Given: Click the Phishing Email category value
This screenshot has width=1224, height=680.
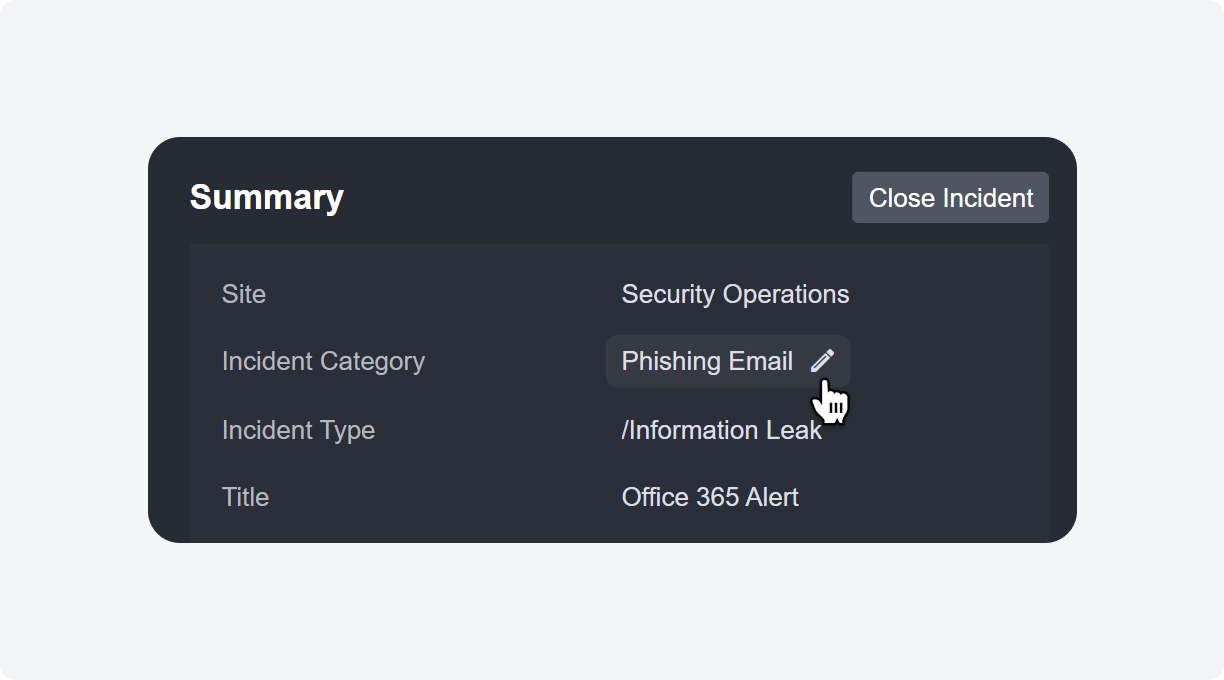Looking at the screenshot, I should pos(707,361).
